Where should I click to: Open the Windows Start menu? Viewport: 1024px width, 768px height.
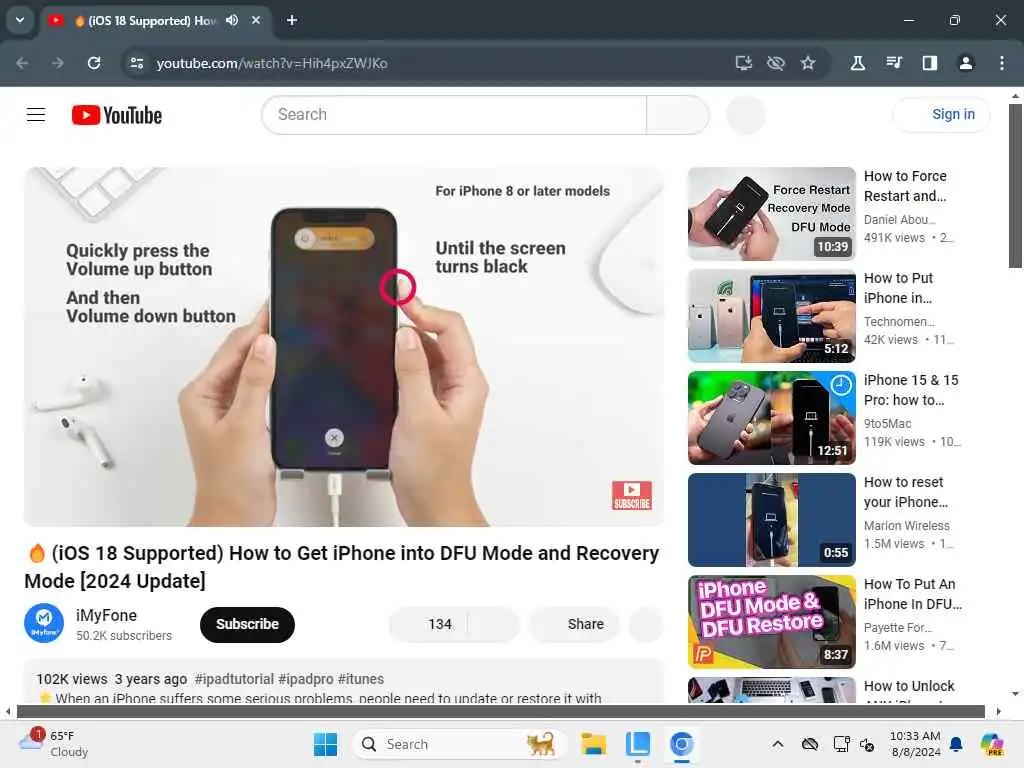pyautogui.click(x=325, y=744)
